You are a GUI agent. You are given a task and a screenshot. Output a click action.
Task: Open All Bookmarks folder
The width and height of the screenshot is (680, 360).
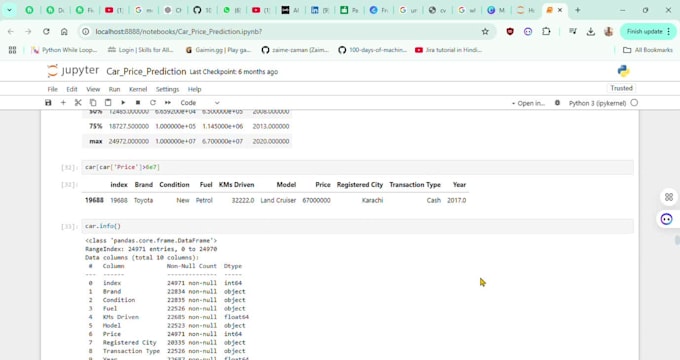point(647,50)
